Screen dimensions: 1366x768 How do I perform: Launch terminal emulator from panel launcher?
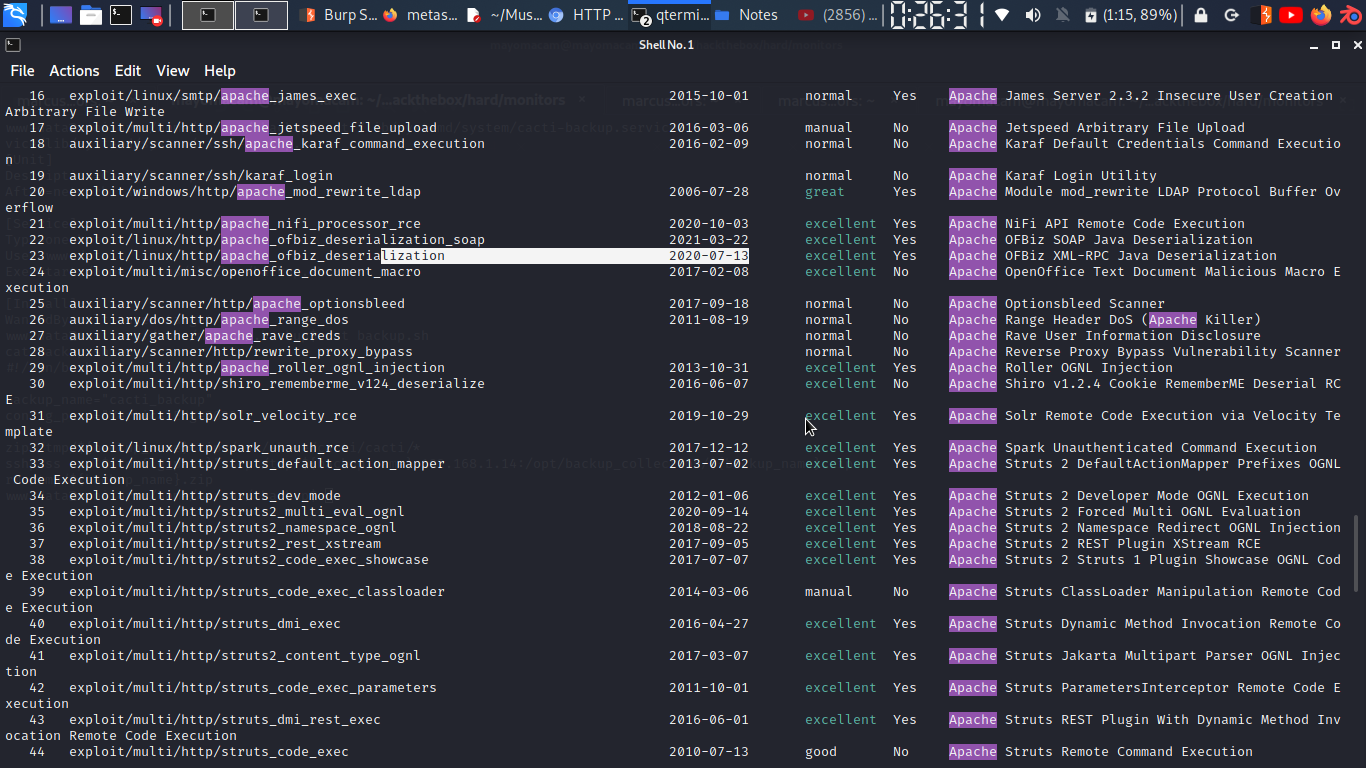(x=121, y=15)
